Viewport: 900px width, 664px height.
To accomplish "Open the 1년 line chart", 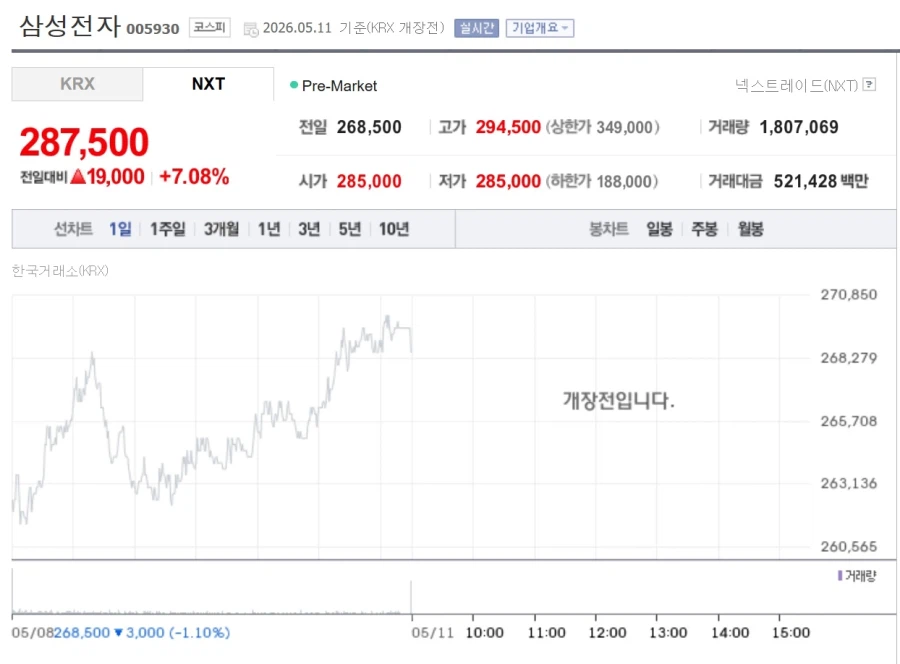I will tap(269, 229).
